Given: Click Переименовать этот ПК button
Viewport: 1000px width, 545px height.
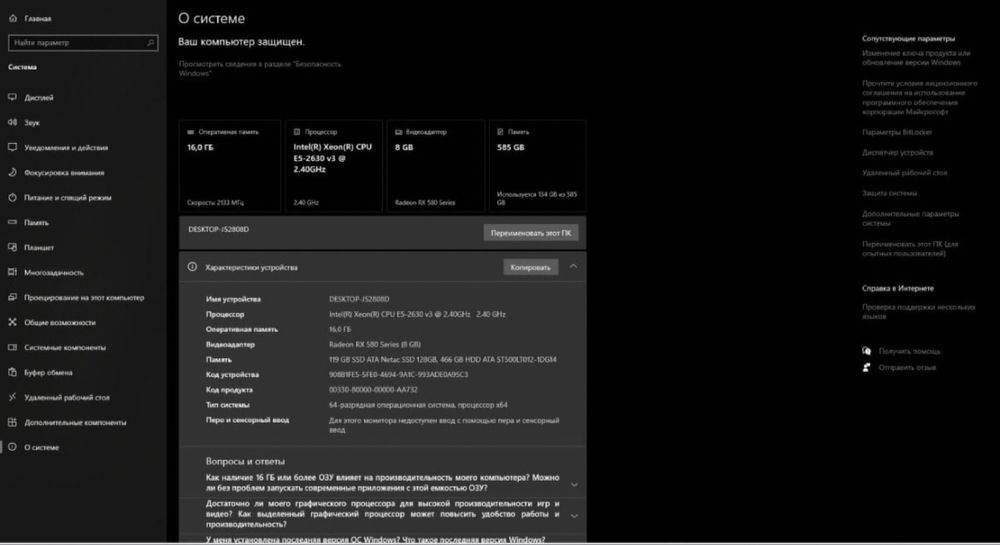Looking at the screenshot, I should click(531, 233).
